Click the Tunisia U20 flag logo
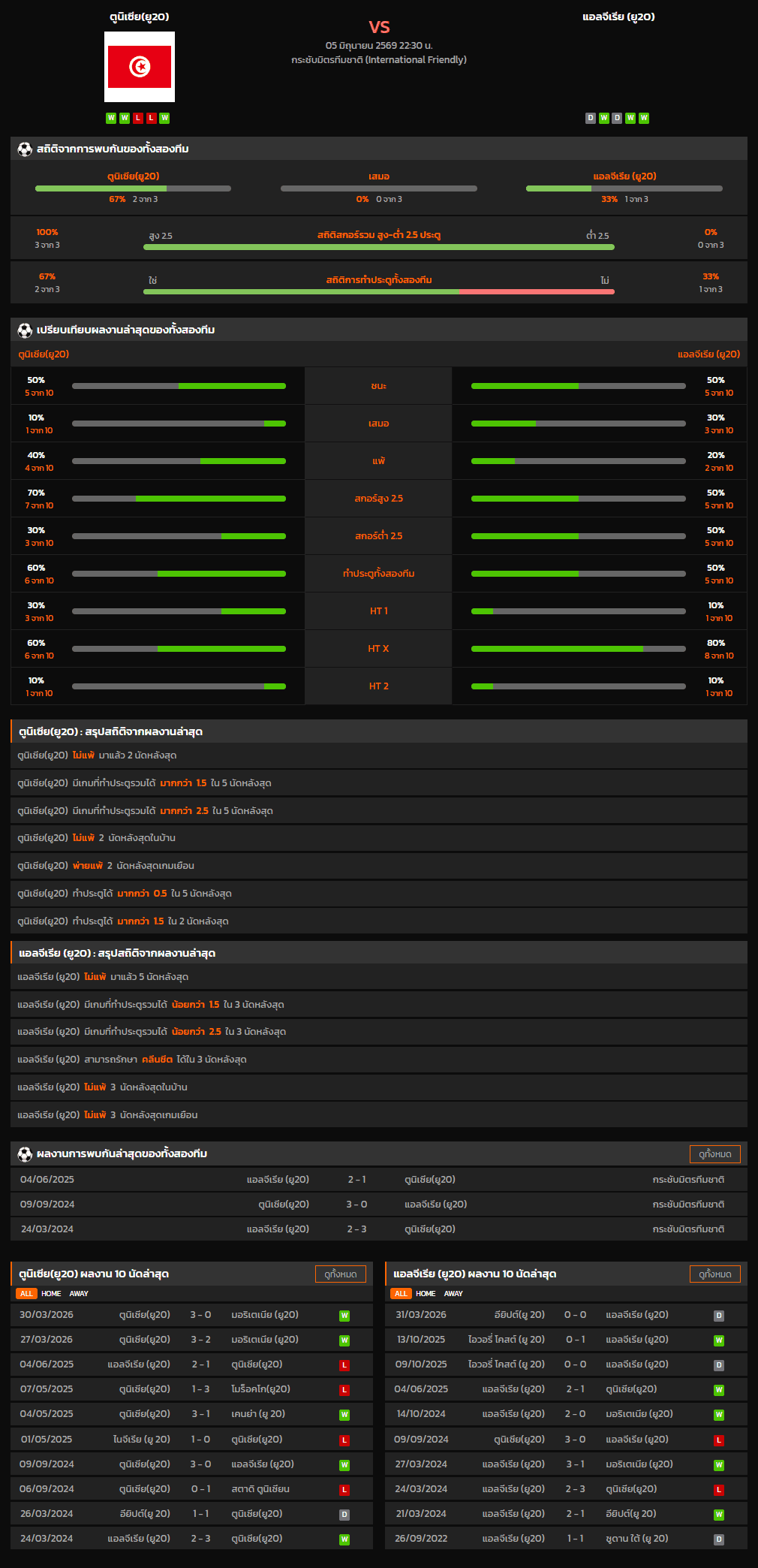The width and height of the screenshot is (758, 1568). [x=140, y=67]
